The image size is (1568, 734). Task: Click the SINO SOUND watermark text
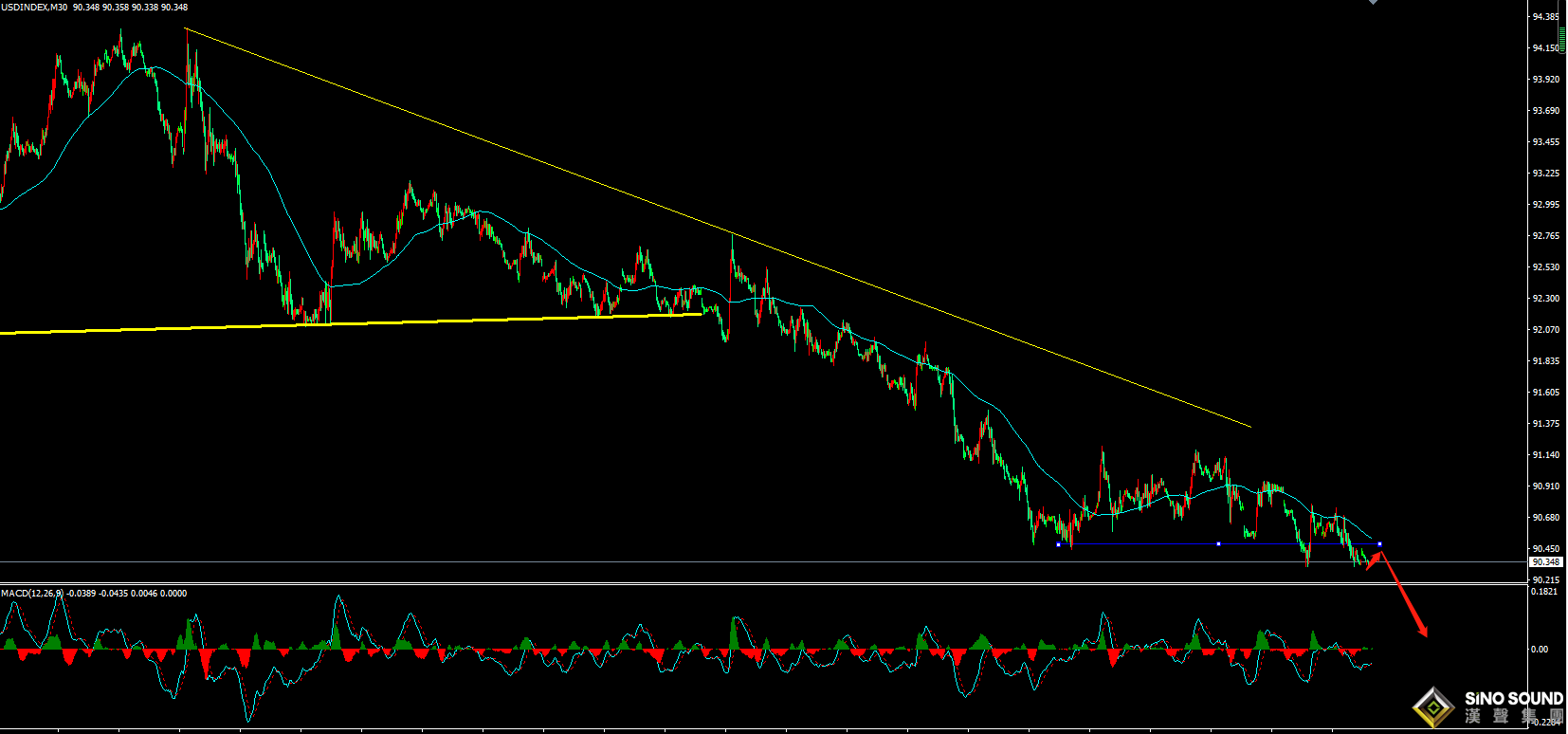point(1513,699)
